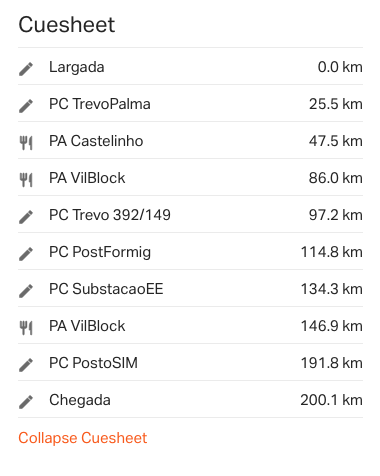Screen dimensions: 380x476
Task: Click pencil icon next to PC PostFormig
Action: click(x=26, y=254)
